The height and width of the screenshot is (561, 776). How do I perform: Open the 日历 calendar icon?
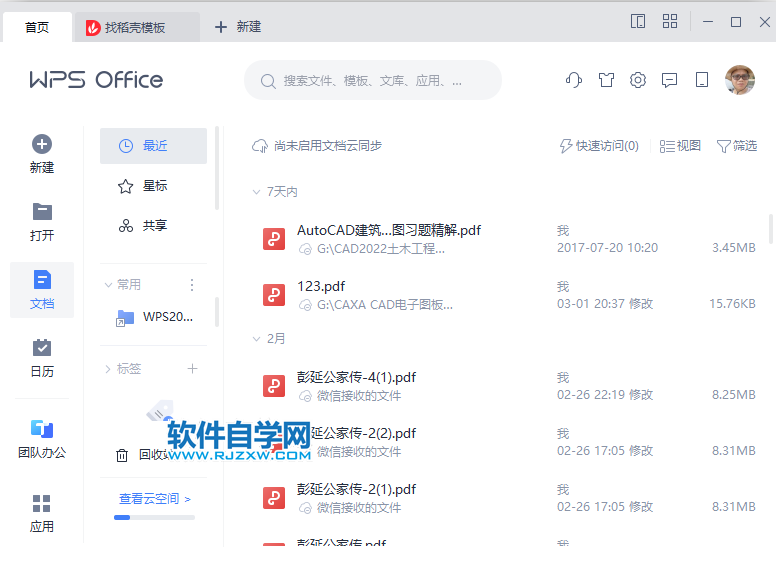click(x=42, y=347)
